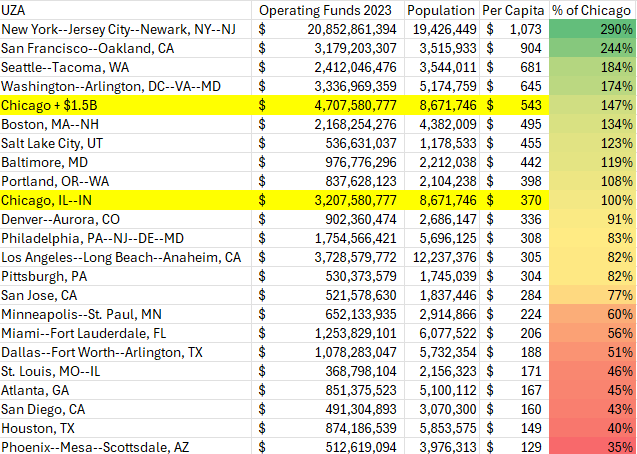Select the Atlanta, GA cell

click(x=126, y=390)
